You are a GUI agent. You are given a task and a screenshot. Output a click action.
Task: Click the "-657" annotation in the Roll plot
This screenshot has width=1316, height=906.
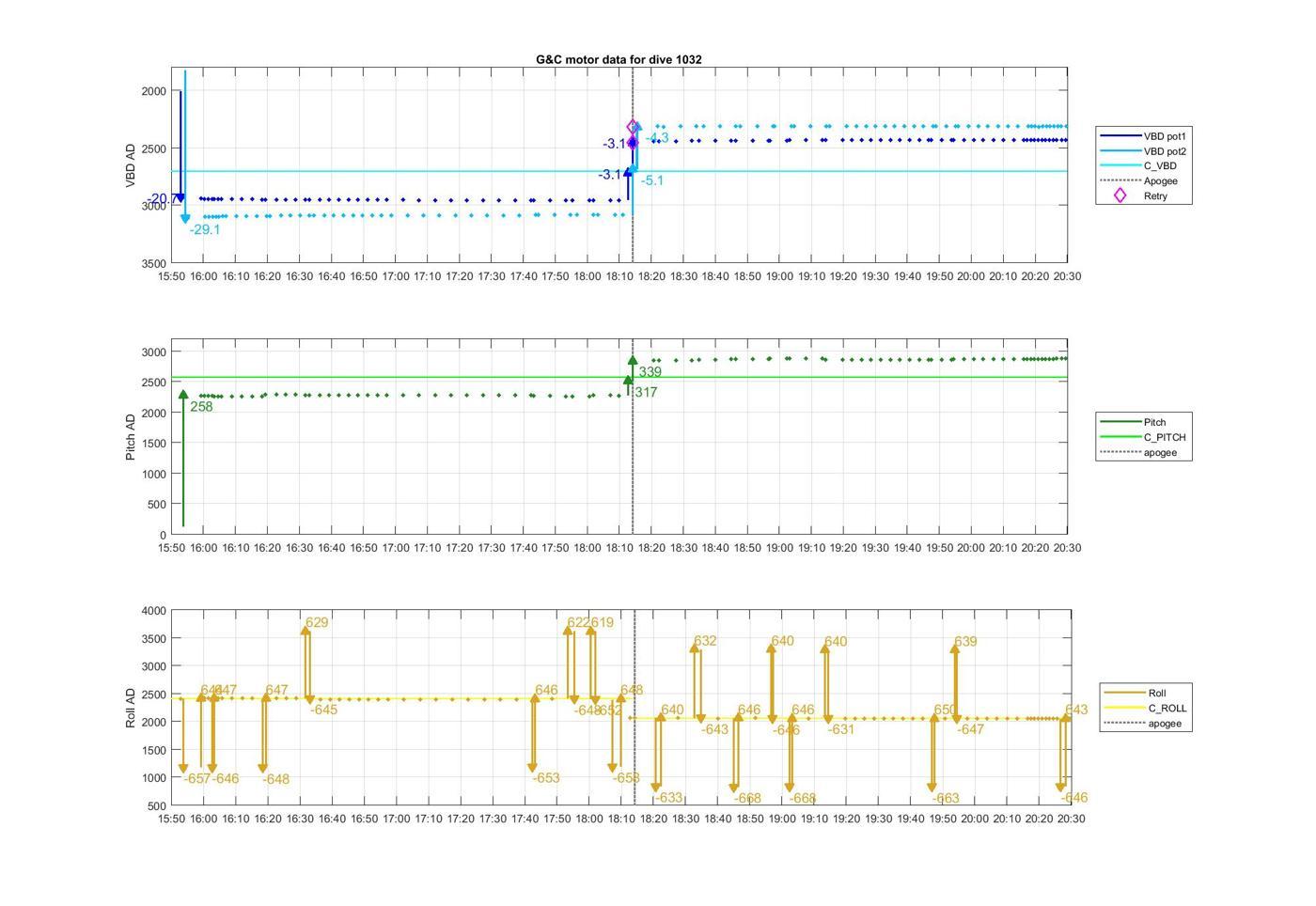pos(197,779)
